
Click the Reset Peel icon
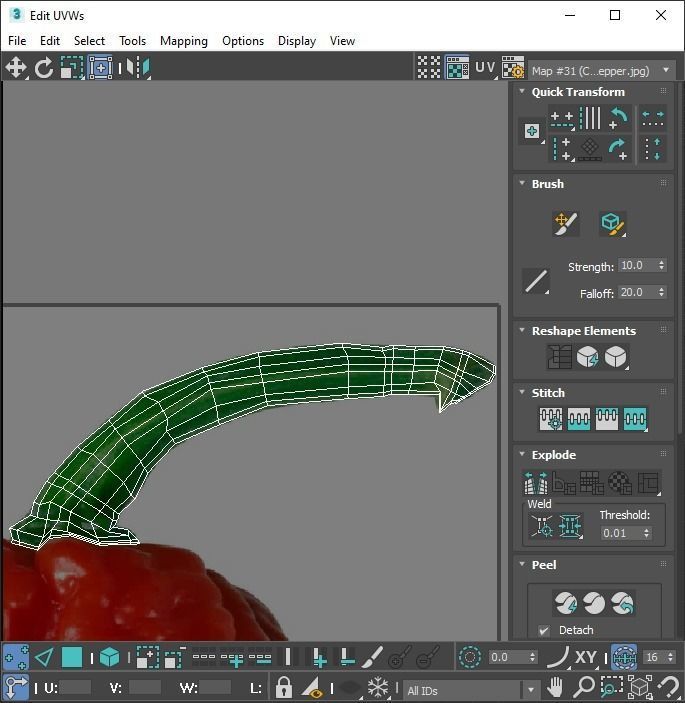622,603
